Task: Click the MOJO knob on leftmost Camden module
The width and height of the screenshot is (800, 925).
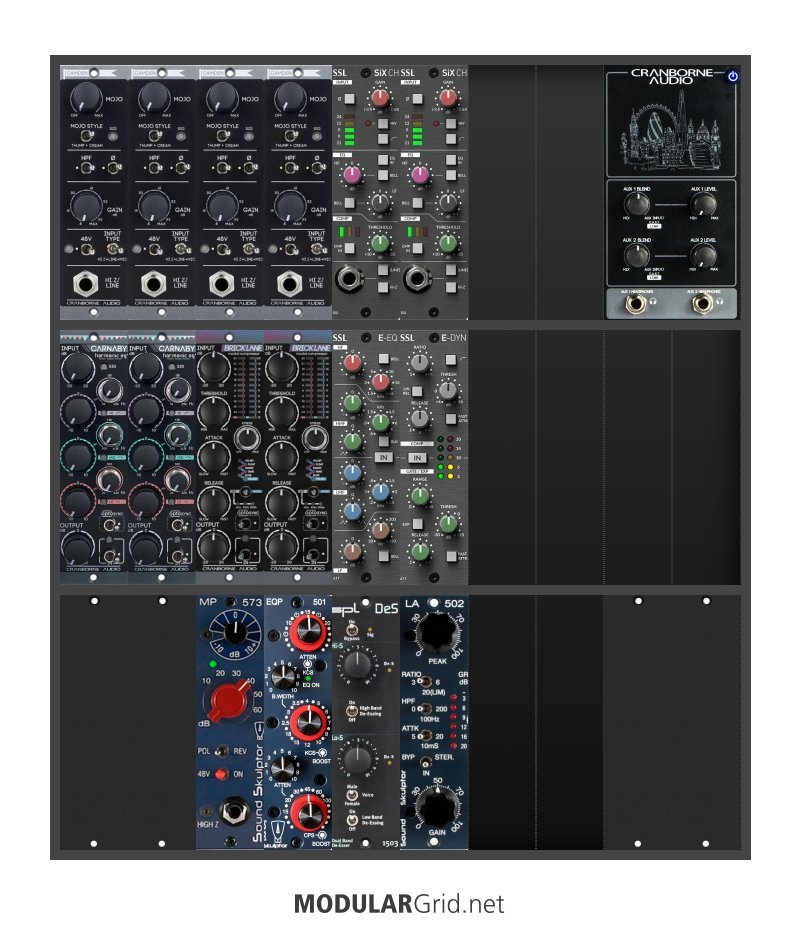Action: tap(86, 96)
